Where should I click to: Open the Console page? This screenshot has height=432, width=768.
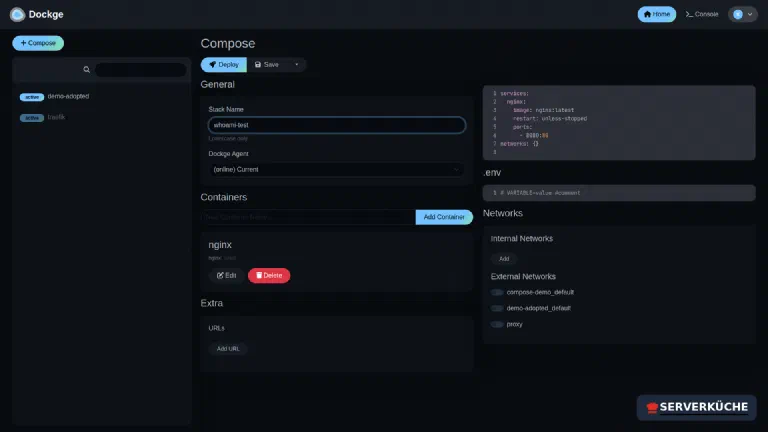701,14
